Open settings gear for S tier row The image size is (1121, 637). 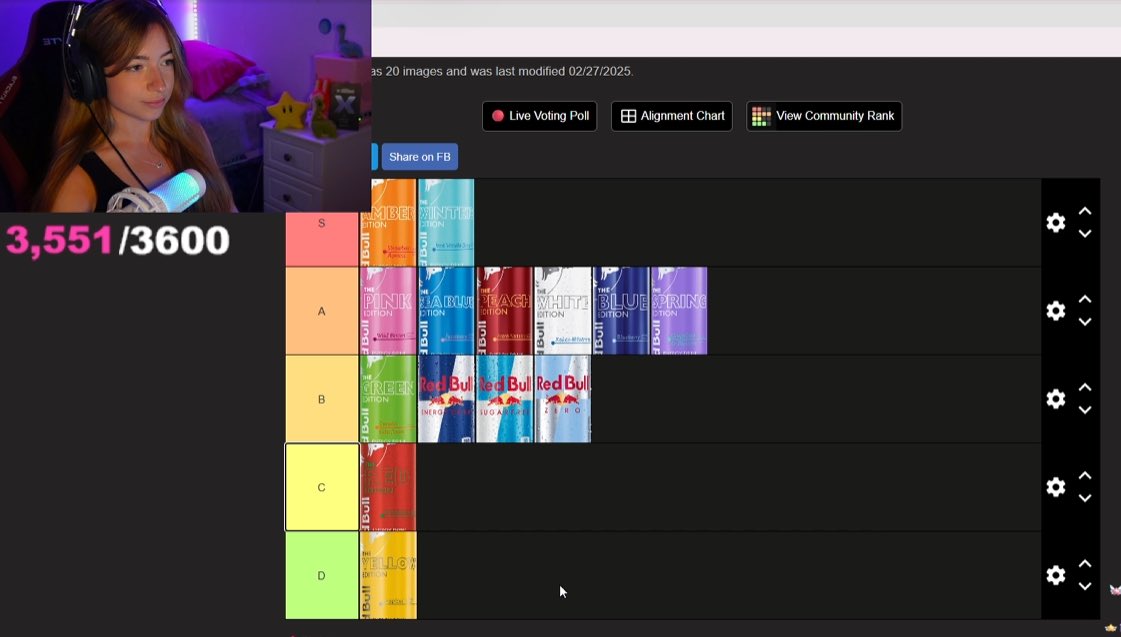[1055, 222]
